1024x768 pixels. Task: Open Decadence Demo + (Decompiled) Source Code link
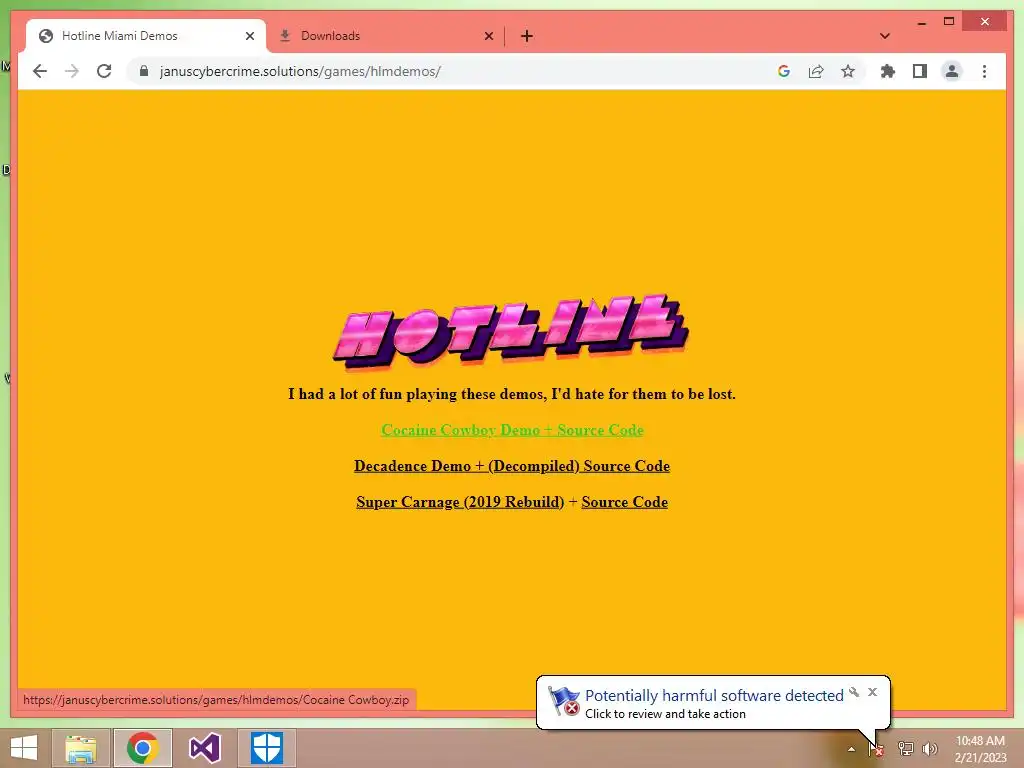coord(512,466)
